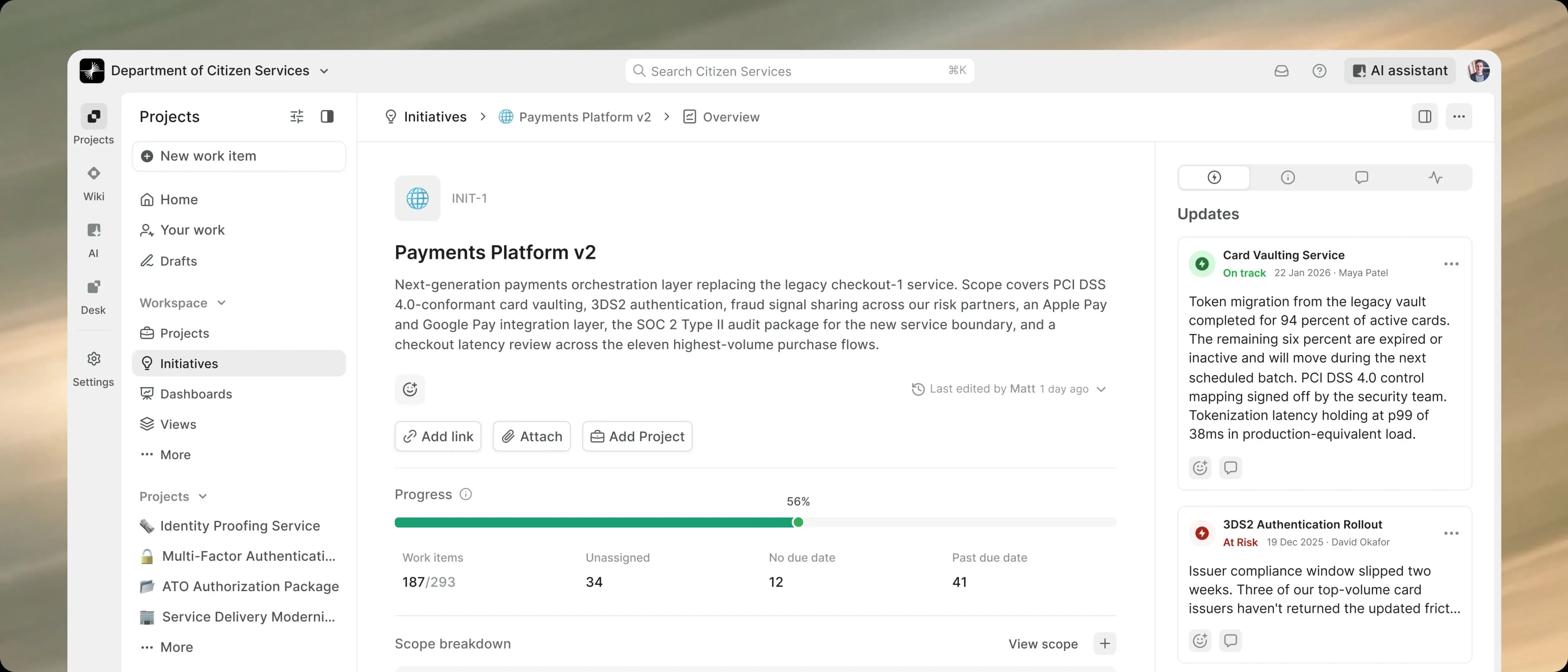Click the Attach button
The width and height of the screenshot is (1568, 672).
tap(531, 436)
